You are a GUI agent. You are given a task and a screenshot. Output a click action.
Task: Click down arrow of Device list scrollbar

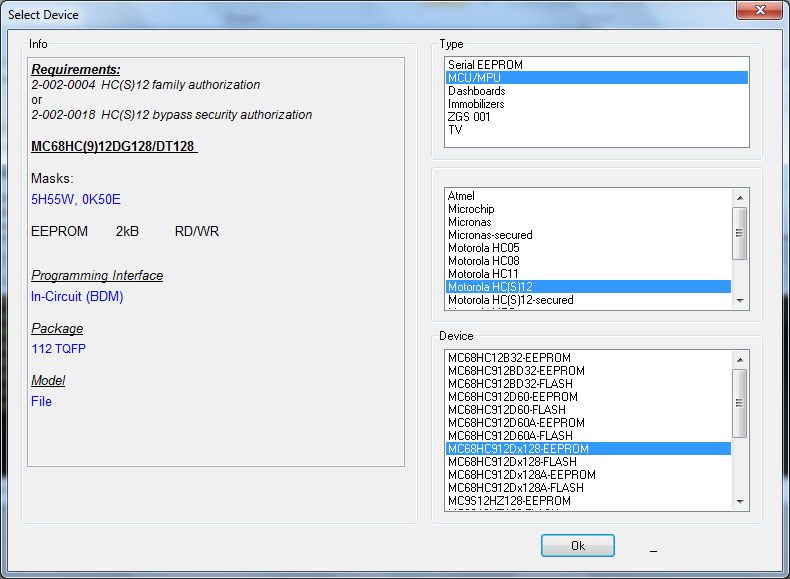point(740,501)
